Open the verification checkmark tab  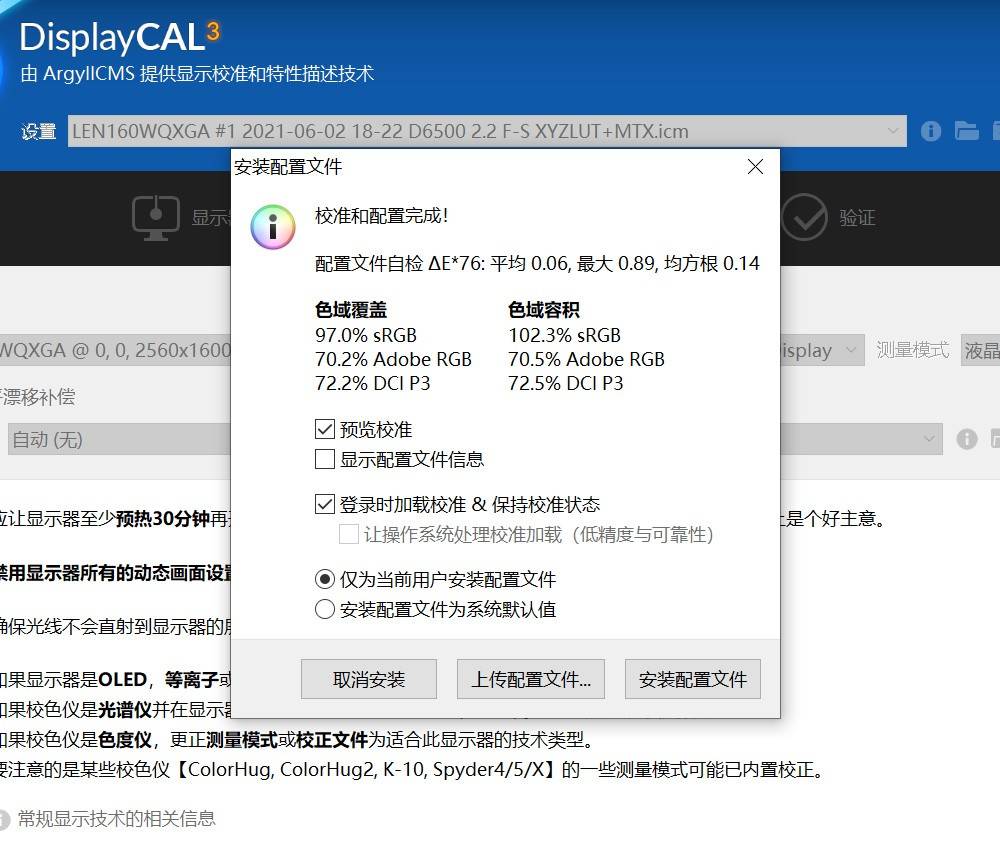tap(804, 217)
